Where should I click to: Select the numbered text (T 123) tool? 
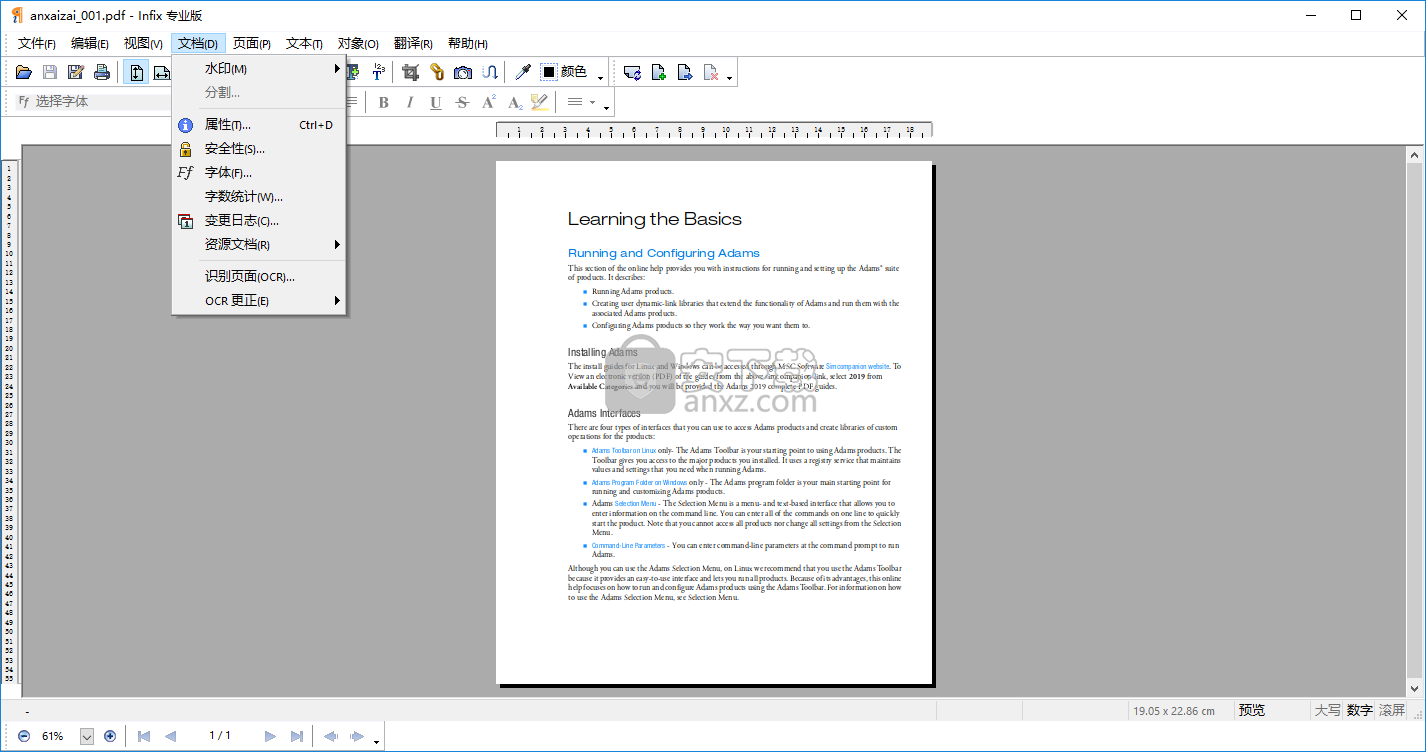point(379,72)
